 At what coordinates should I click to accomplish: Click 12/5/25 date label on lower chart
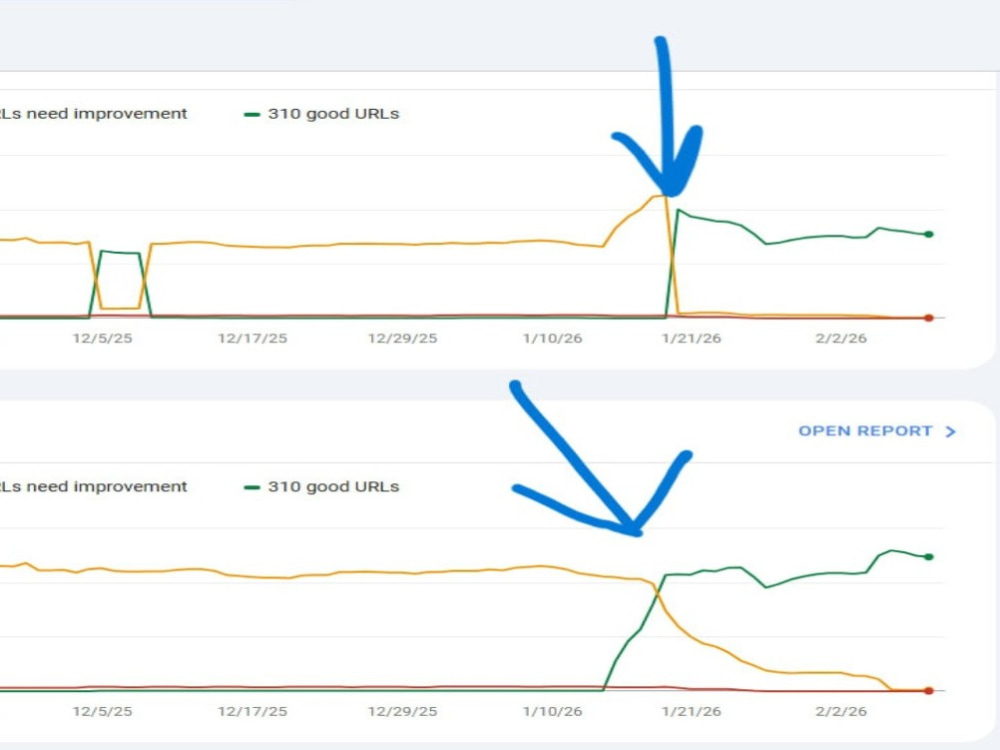103,711
